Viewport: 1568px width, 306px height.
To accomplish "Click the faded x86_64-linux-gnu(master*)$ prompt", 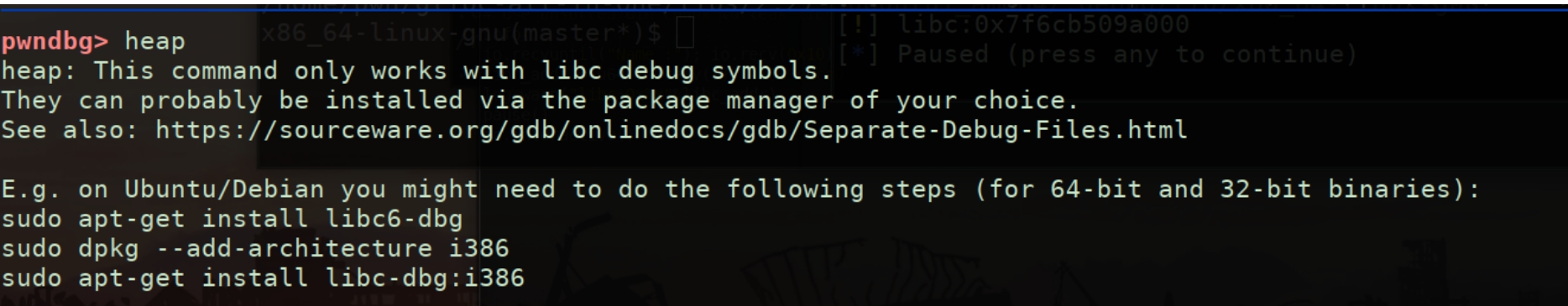I will (462, 34).
